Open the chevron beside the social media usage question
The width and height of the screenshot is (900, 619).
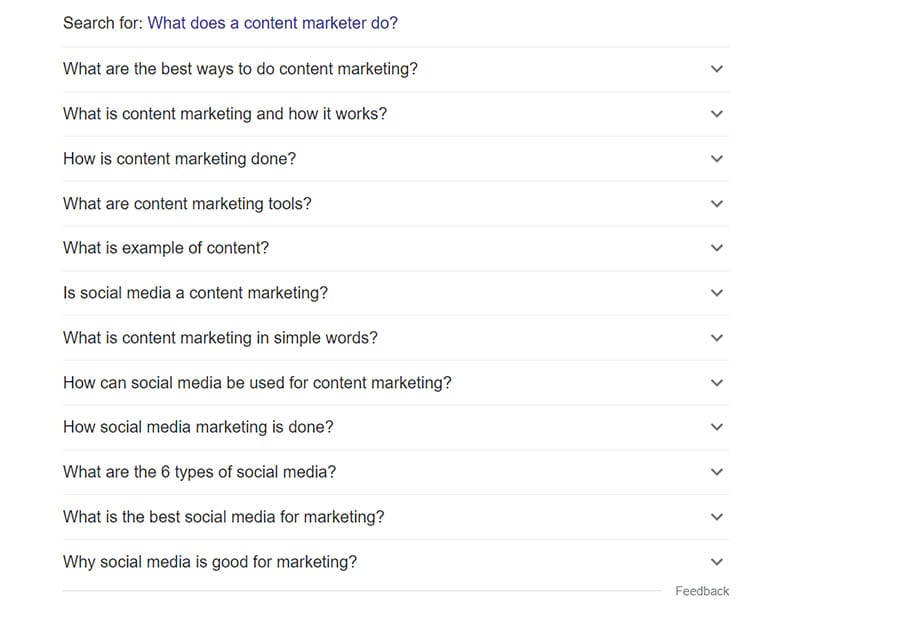(x=716, y=383)
